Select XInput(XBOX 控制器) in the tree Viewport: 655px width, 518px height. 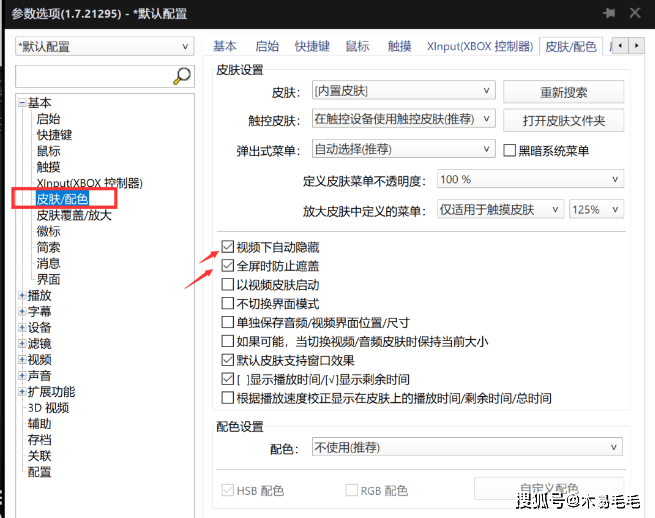[89, 183]
